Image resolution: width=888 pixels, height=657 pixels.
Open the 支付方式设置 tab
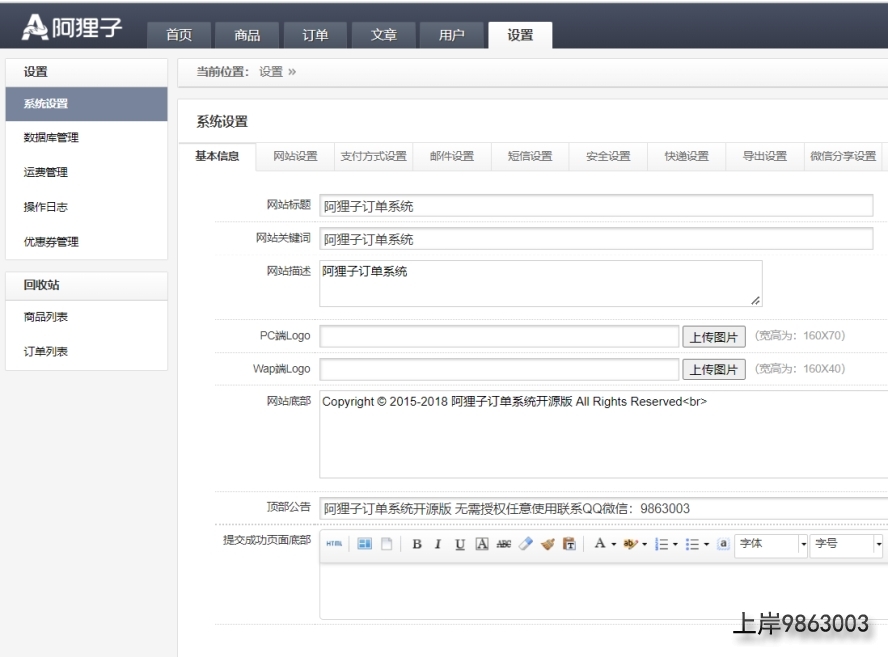(x=374, y=156)
